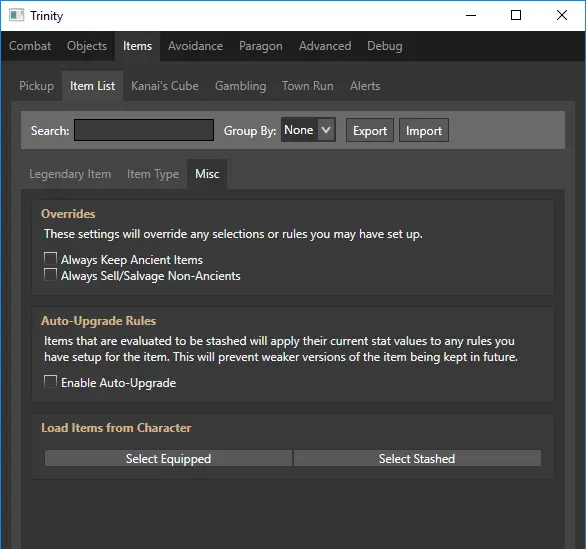Click the Select Stashed button
Image resolution: width=586 pixels, height=549 pixels.
click(x=417, y=458)
